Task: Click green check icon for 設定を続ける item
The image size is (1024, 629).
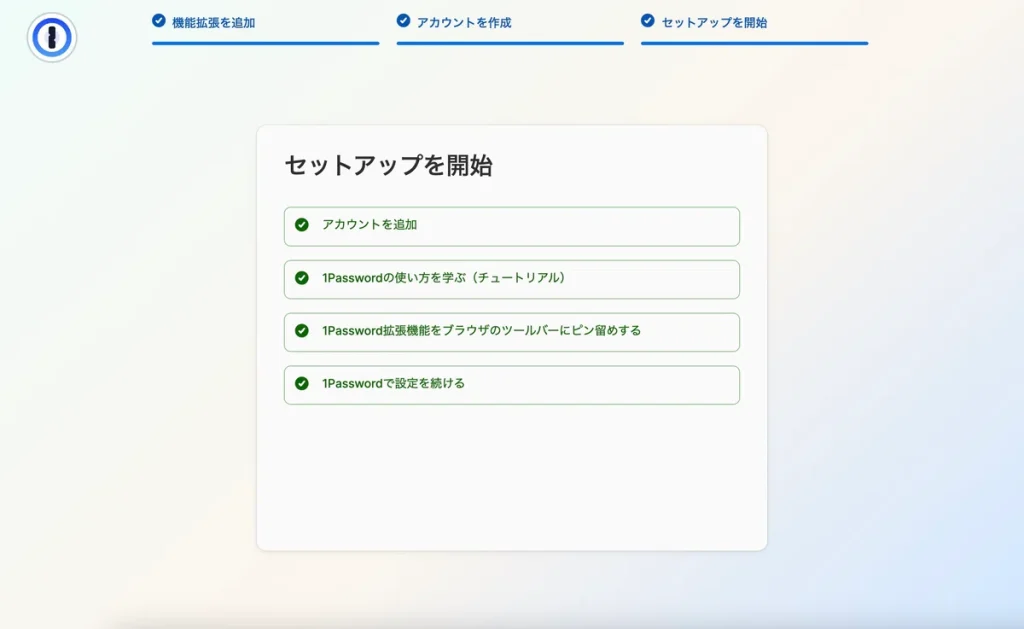Action: [302, 384]
